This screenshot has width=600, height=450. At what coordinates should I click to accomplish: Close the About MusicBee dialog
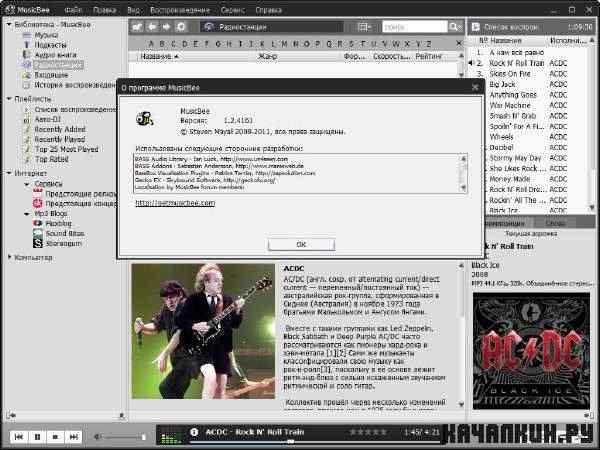475,87
